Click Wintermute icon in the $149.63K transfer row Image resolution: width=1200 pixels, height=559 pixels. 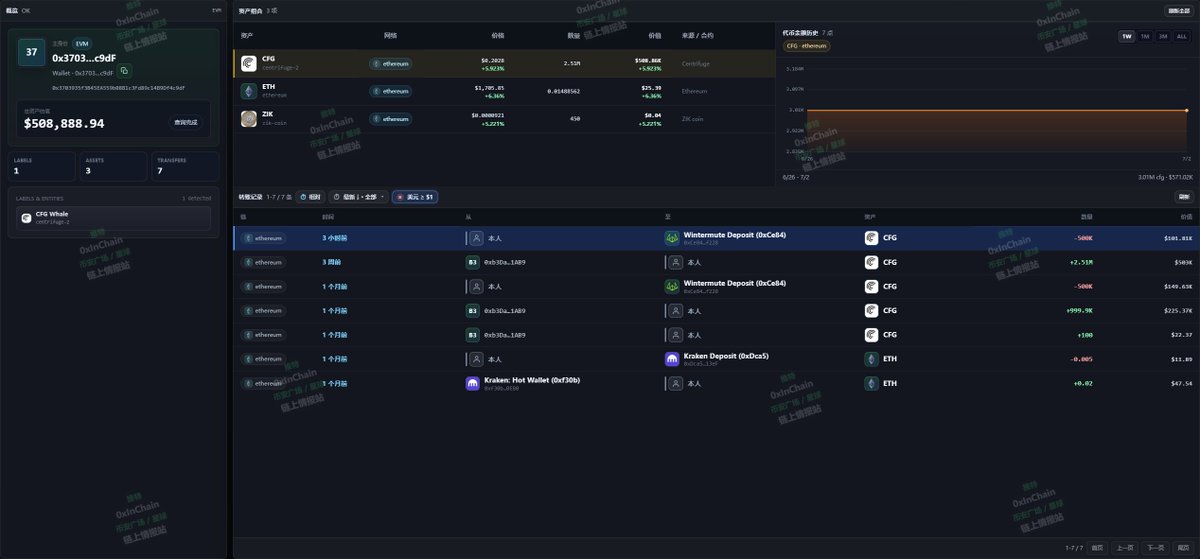[x=673, y=286]
